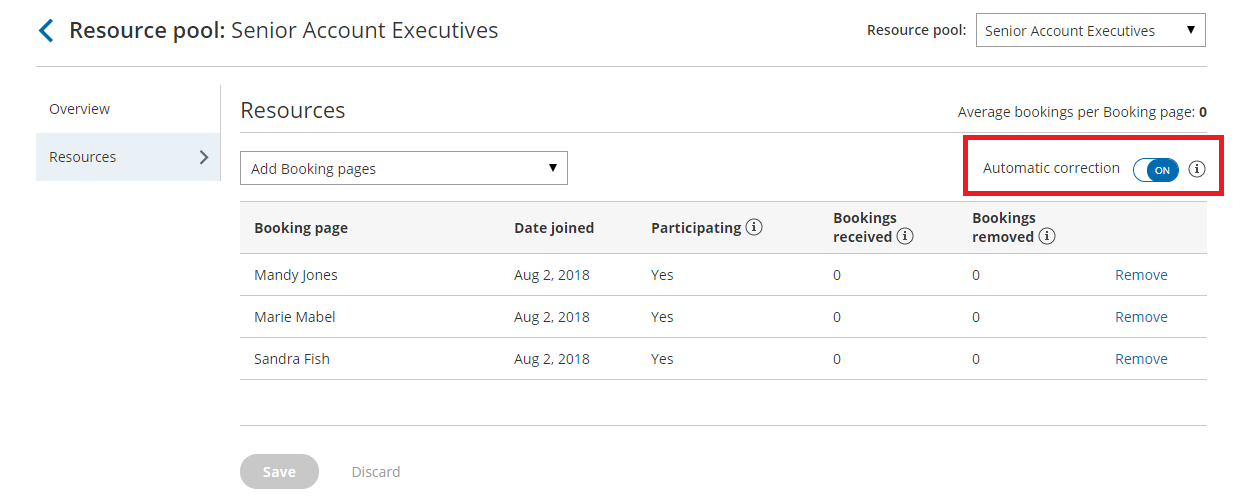Click the Booking page column header

301,228
